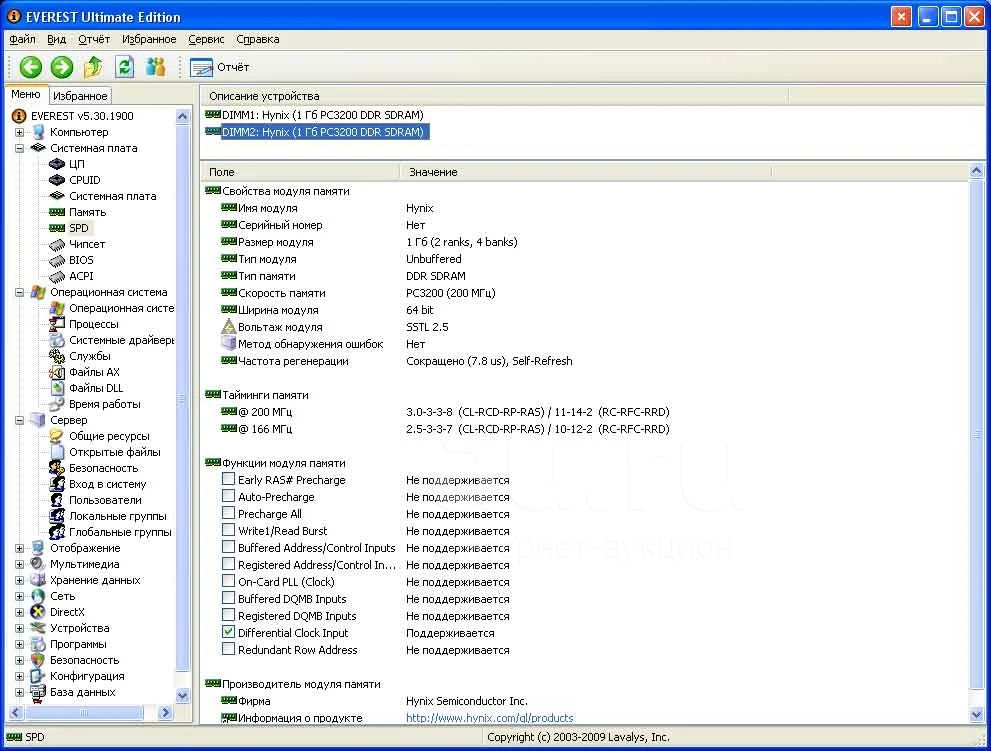Select the DirectX node in sidebar
Image resolution: width=991 pixels, height=751 pixels.
tap(67, 612)
